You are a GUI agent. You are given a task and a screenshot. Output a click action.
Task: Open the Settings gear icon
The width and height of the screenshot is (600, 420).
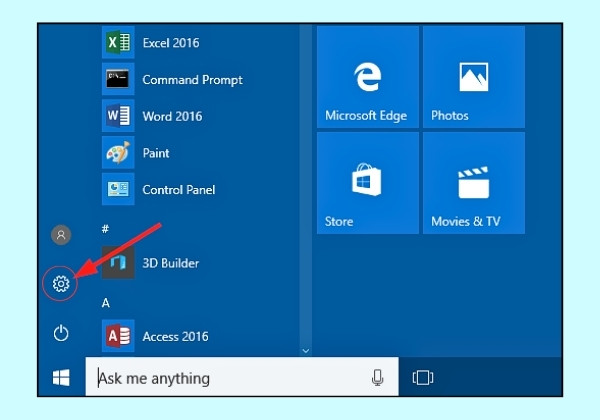[x=61, y=284]
